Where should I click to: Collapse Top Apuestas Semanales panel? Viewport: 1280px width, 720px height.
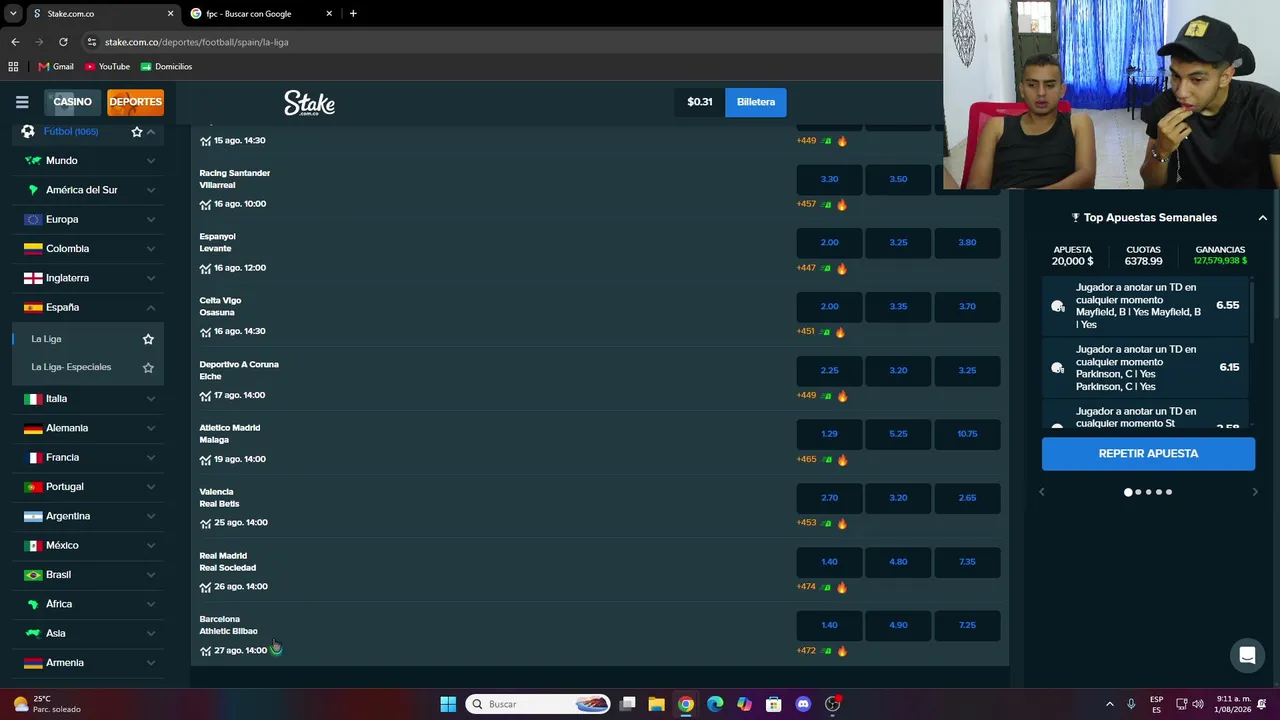coord(1263,218)
